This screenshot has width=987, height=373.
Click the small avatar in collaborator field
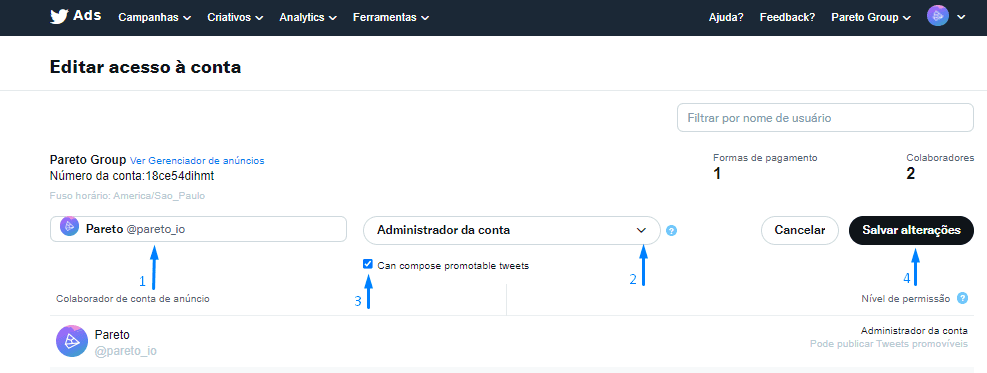click(69, 226)
